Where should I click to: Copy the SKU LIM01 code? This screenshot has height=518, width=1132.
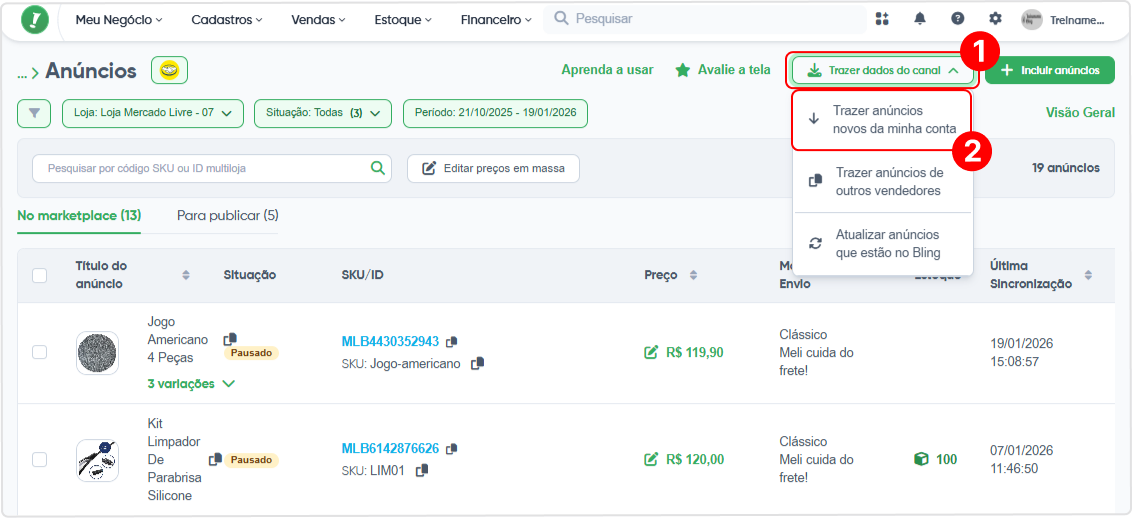pos(422,470)
